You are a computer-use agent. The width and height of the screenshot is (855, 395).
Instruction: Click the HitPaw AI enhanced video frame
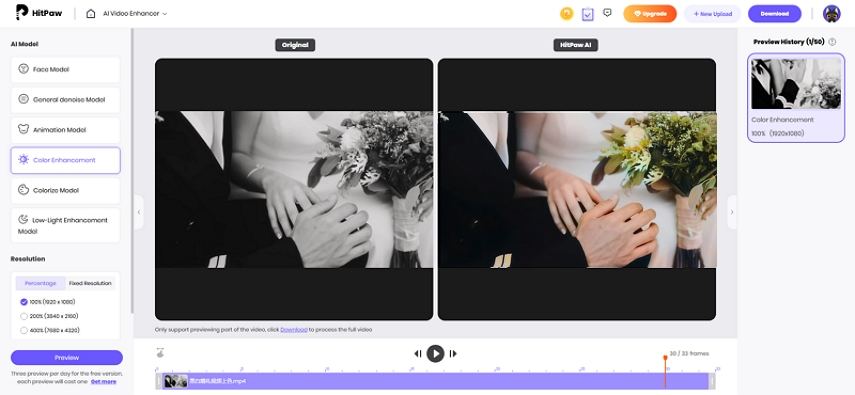[577, 189]
